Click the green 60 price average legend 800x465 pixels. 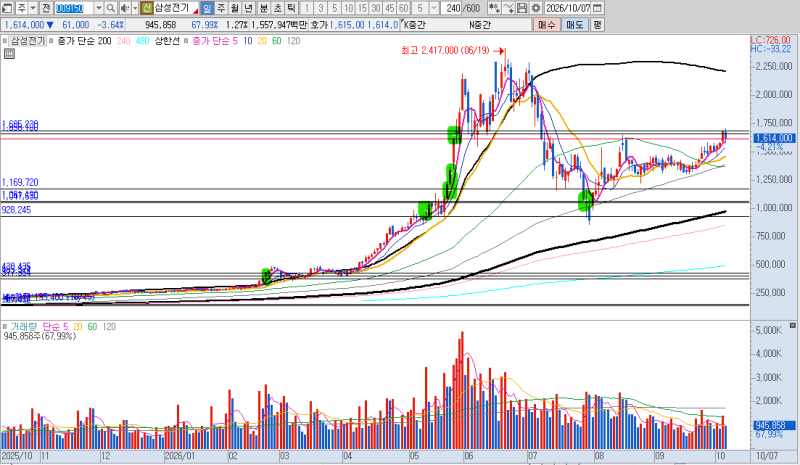point(277,41)
